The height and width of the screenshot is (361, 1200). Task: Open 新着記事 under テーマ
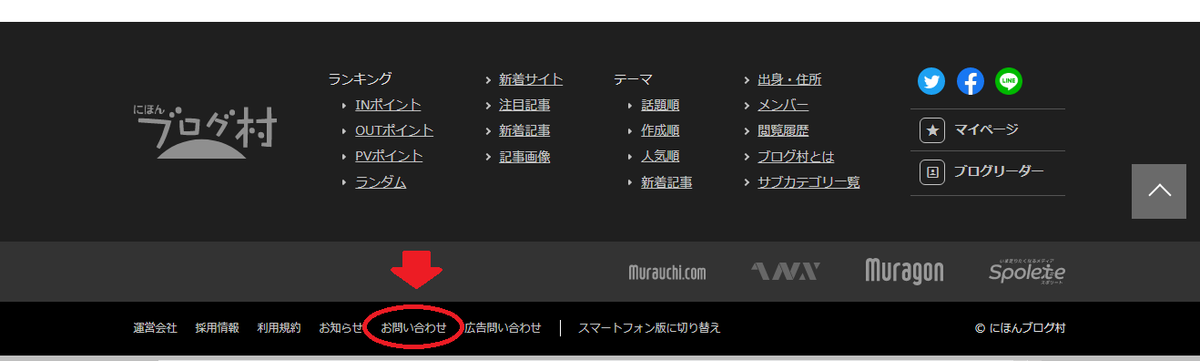pos(667,183)
